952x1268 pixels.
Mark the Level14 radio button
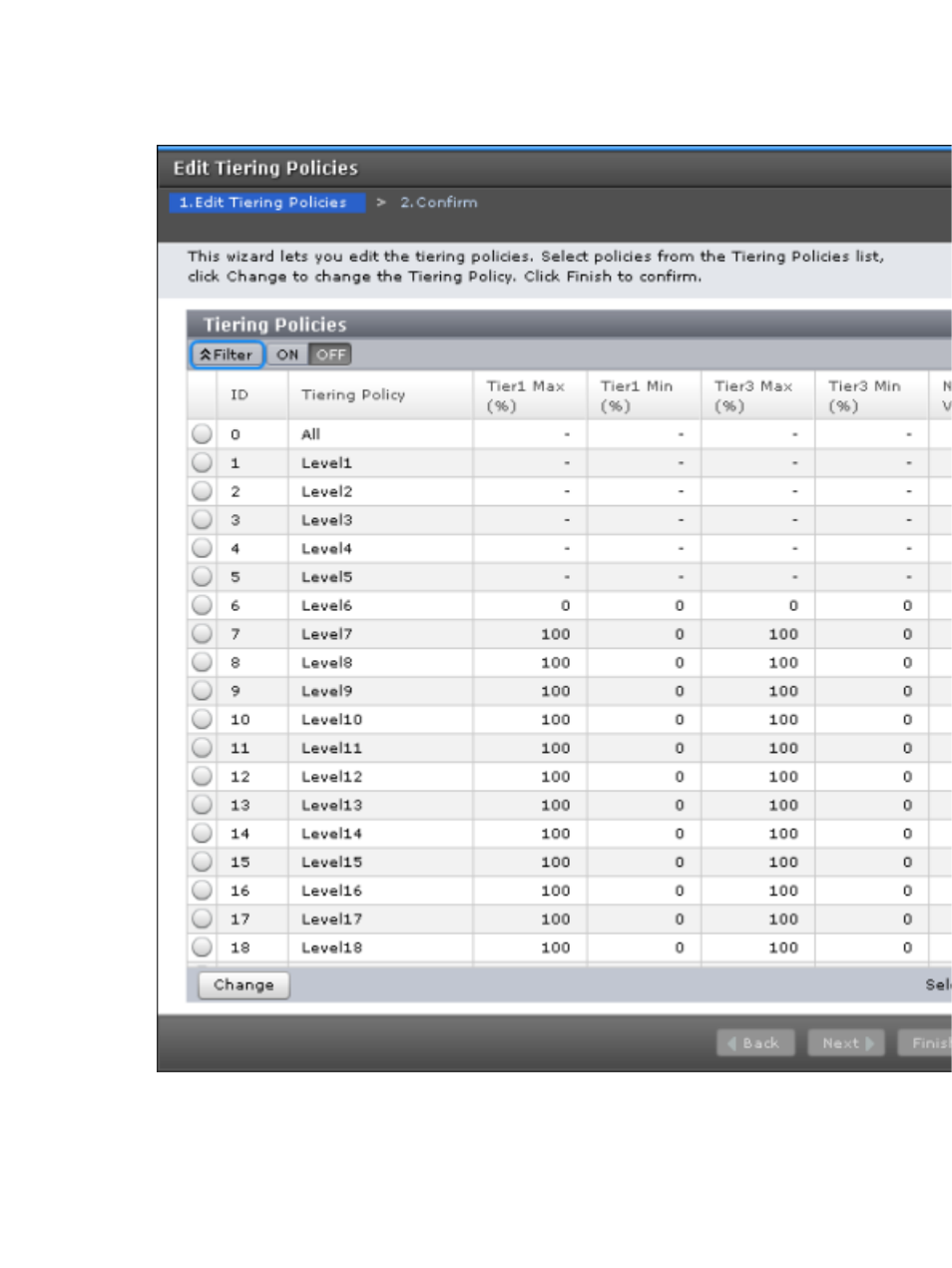click(x=202, y=833)
